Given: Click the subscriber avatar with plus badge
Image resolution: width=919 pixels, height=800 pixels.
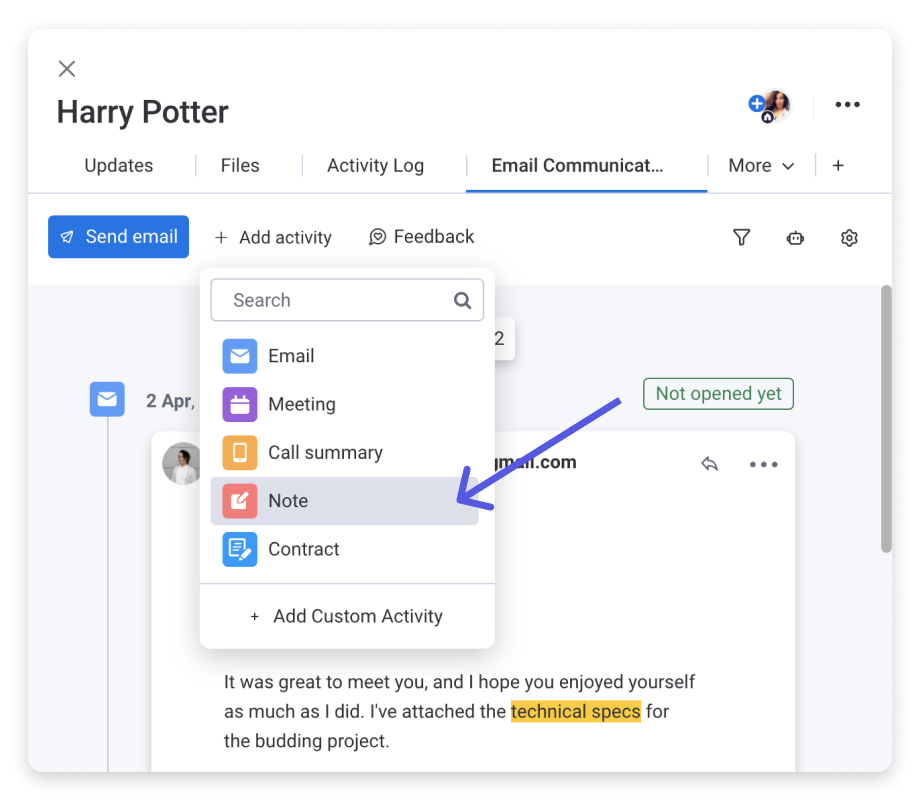Looking at the screenshot, I should click(x=771, y=105).
